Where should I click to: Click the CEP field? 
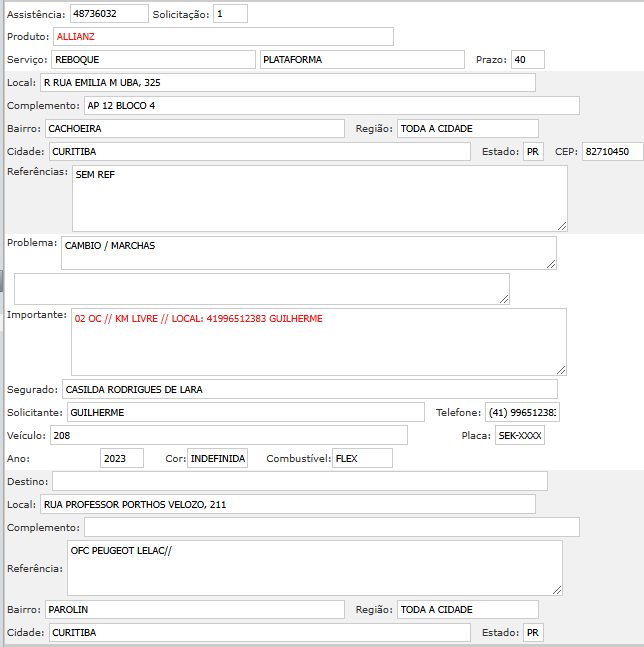(x=612, y=152)
